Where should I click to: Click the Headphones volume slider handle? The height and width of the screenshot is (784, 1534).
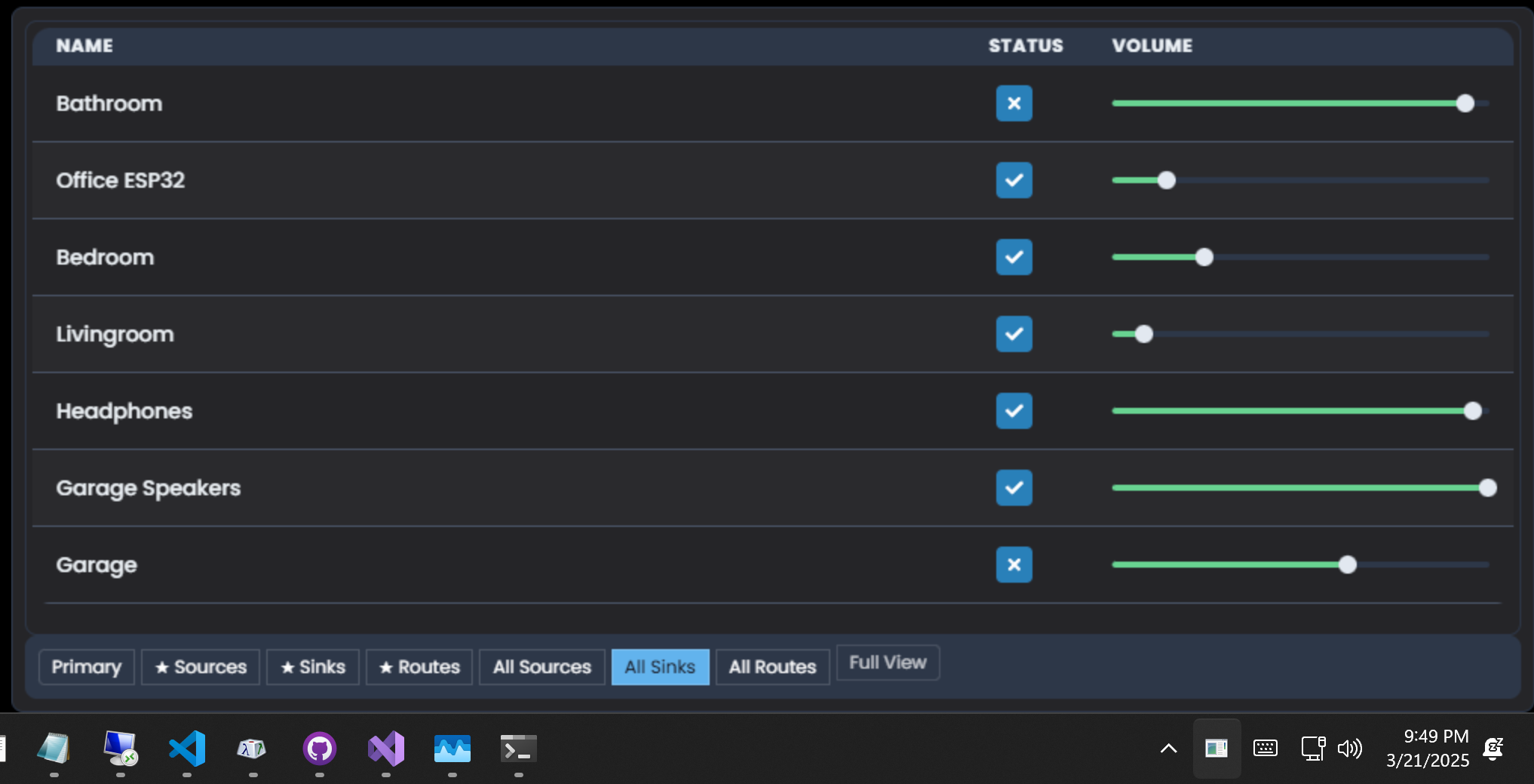1473,411
